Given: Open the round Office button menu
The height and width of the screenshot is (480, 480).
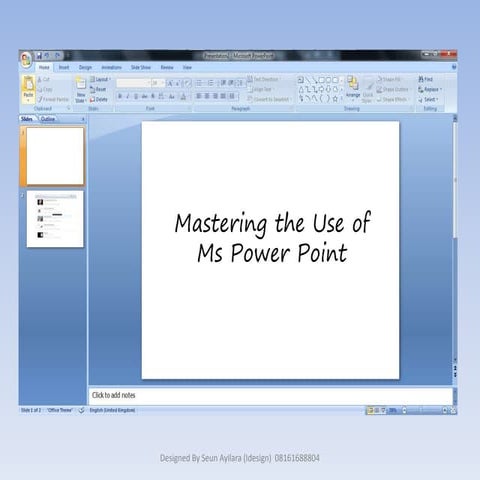Looking at the screenshot, I should click(x=26, y=60).
